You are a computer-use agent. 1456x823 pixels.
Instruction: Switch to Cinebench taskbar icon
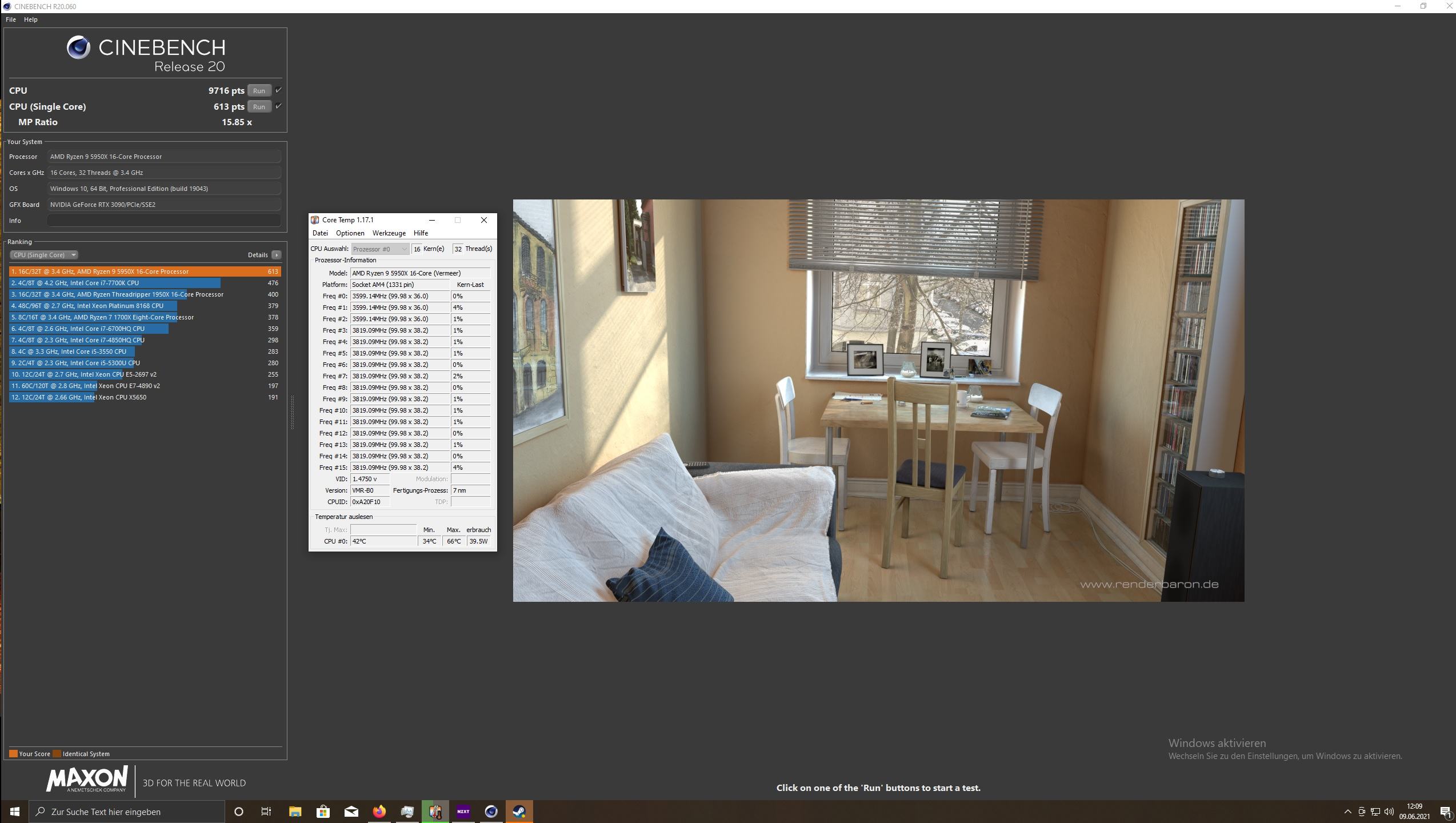(491, 812)
